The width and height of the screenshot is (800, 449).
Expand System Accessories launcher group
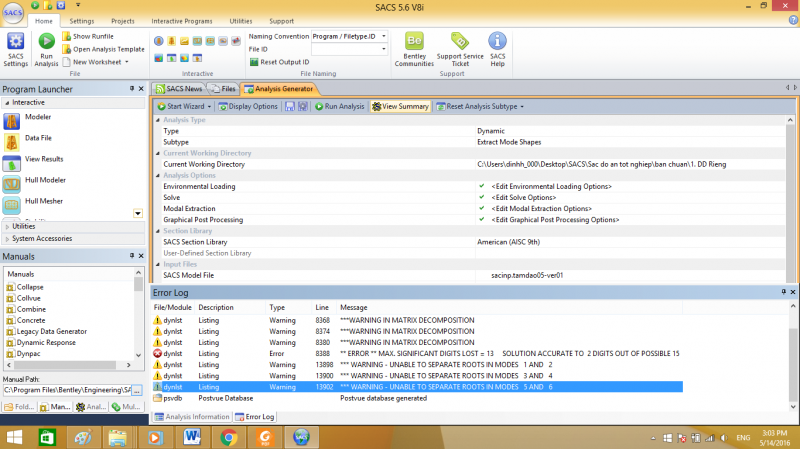[x=72, y=238]
